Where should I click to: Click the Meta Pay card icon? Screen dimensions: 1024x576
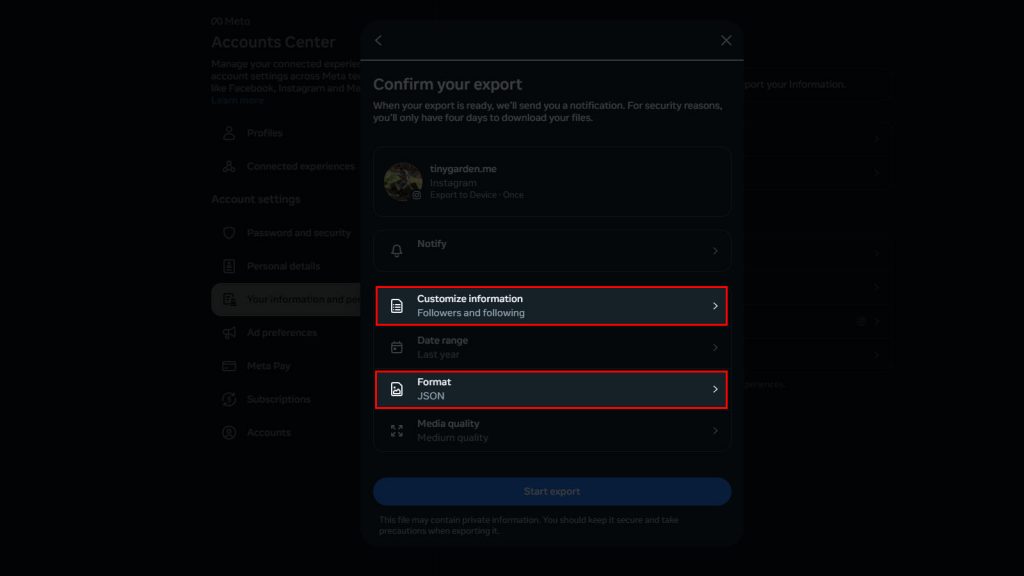tap(231, 366)
